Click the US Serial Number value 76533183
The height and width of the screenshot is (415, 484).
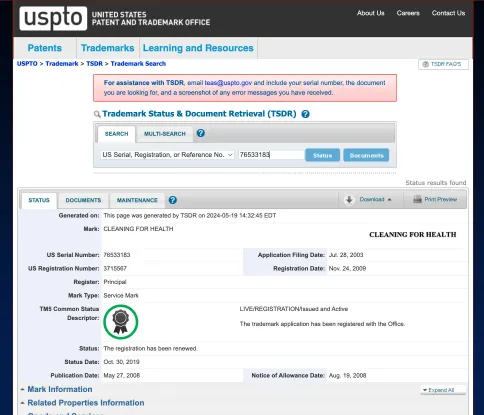click(x=117, y=255)
